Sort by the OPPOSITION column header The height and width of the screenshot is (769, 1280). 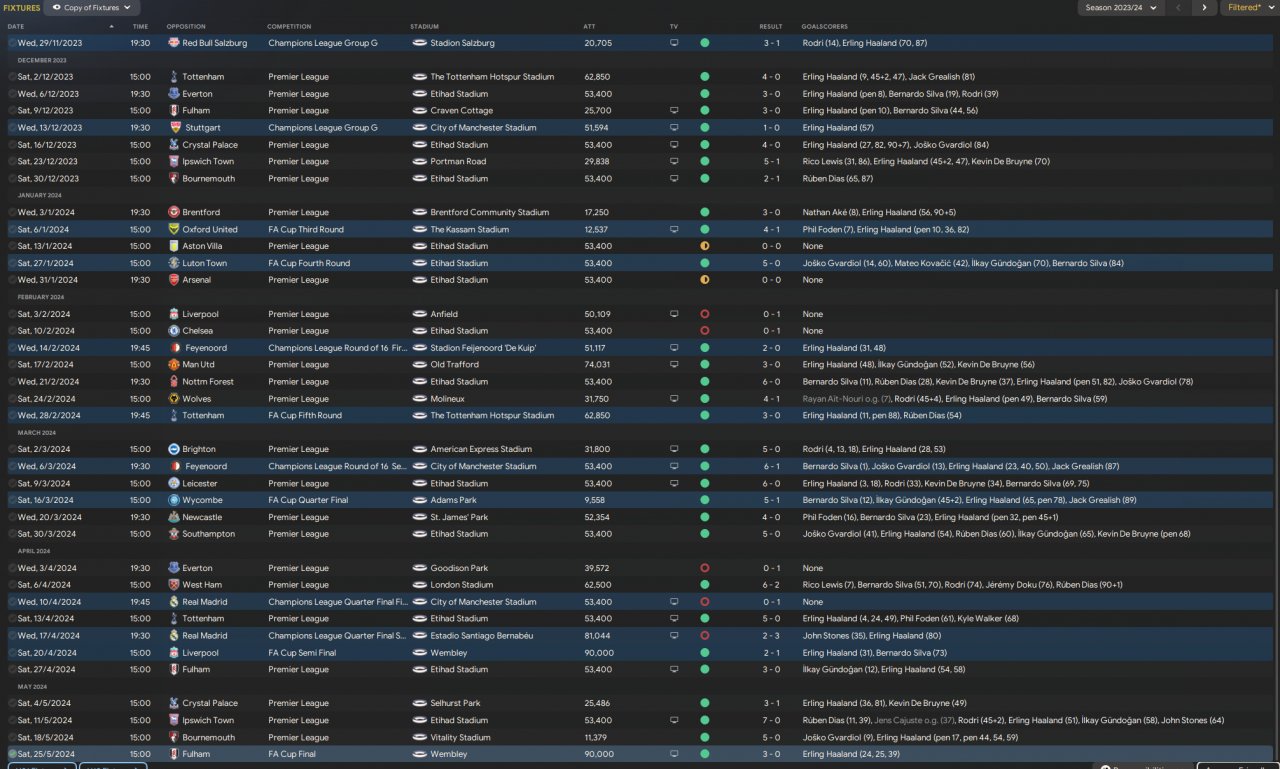(186, 26)
